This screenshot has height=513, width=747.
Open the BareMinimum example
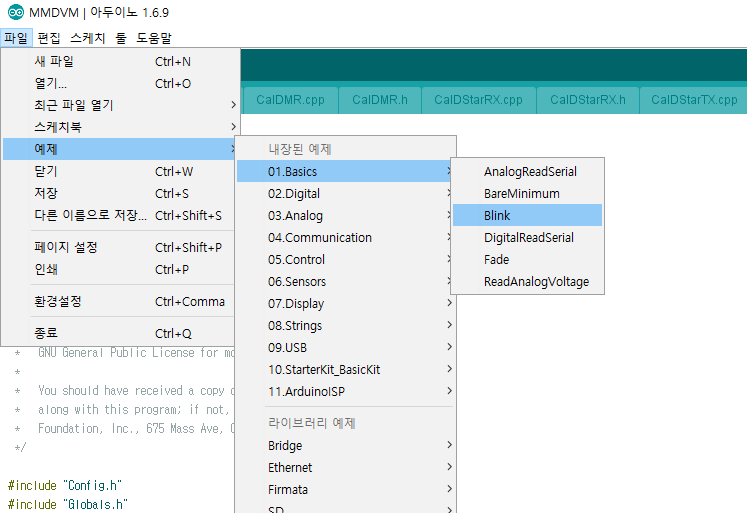pos(527,193)
